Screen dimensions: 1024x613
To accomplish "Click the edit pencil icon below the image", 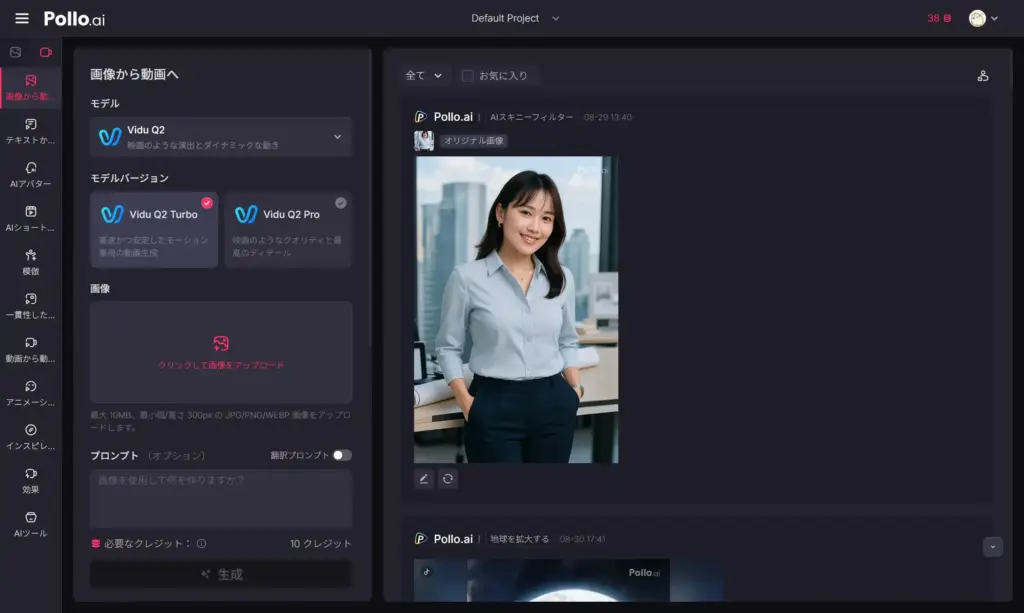I will [x=424, y=479].
